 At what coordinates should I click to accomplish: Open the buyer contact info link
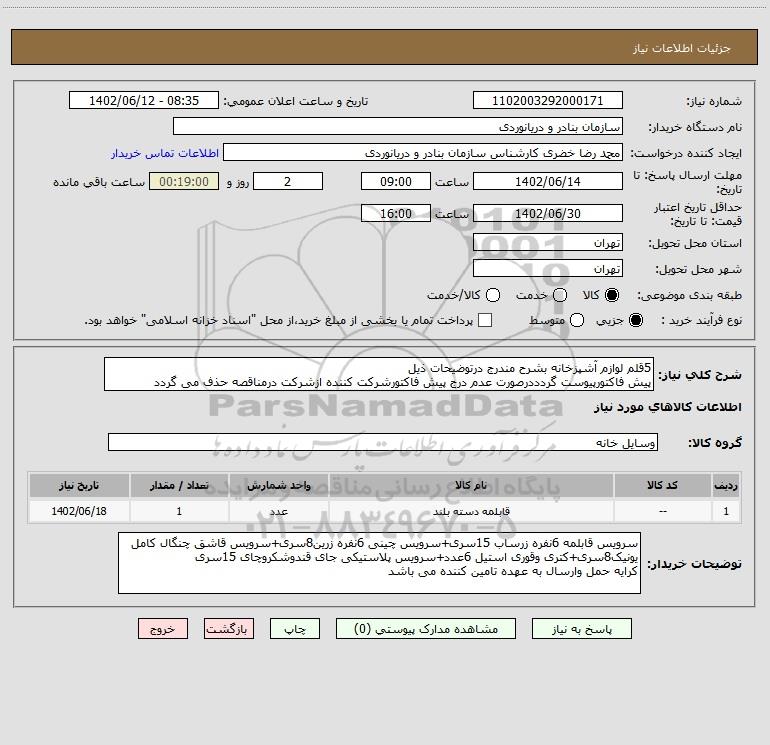(x=165, y=153)
